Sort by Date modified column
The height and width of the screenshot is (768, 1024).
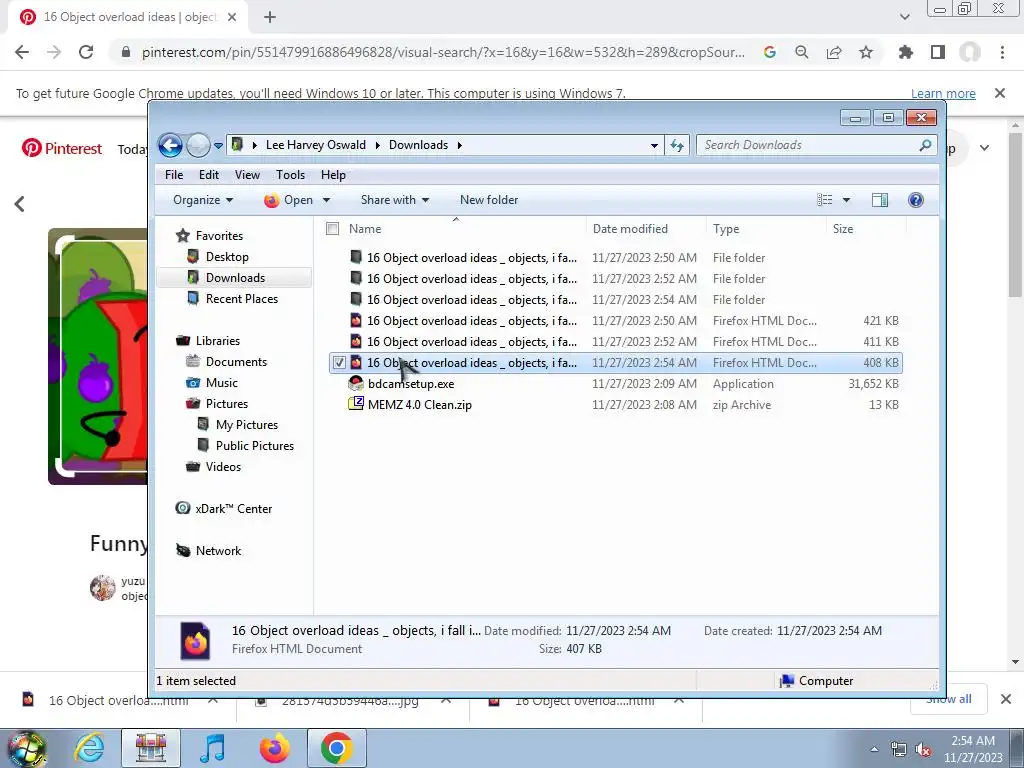point(630,229)
